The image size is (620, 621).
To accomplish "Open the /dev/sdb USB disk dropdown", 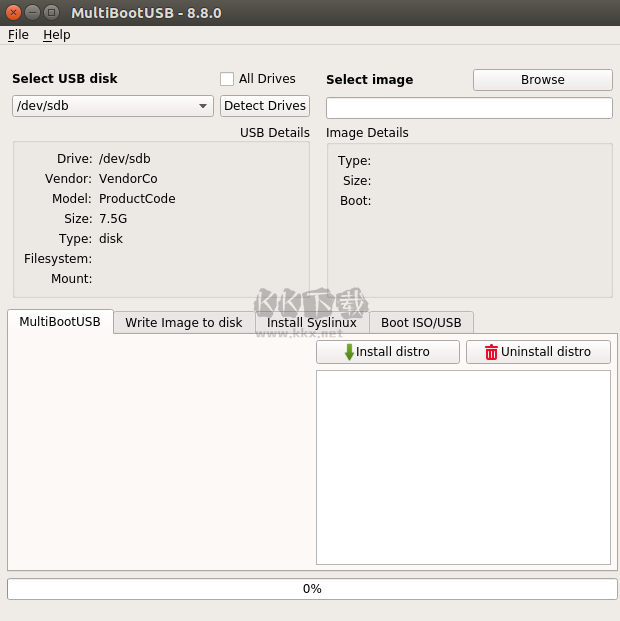I will tap(113, 106).
